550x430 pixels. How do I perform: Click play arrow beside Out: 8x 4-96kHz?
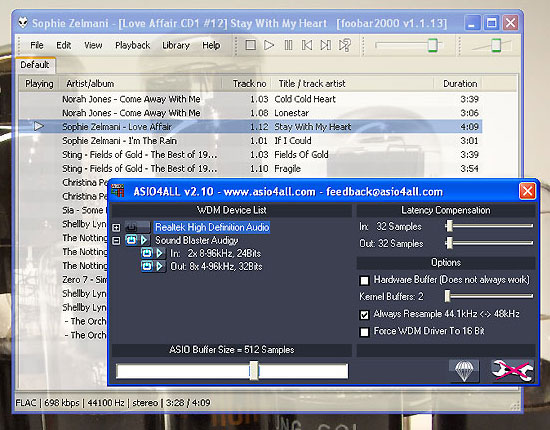point(160,267)
